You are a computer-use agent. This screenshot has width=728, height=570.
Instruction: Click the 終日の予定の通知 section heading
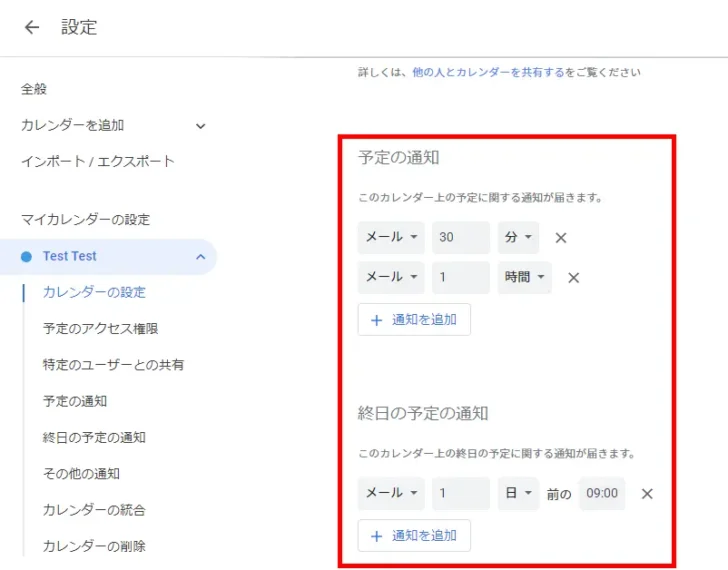click(x=422, y=413)
